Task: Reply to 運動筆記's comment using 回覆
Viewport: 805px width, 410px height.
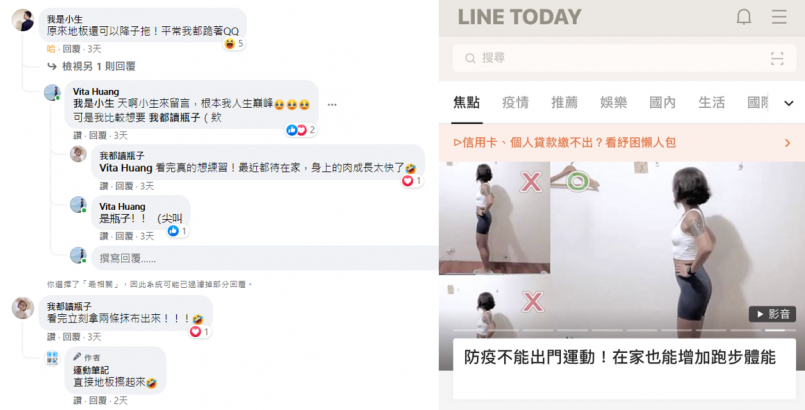Action: coord(98,400)
